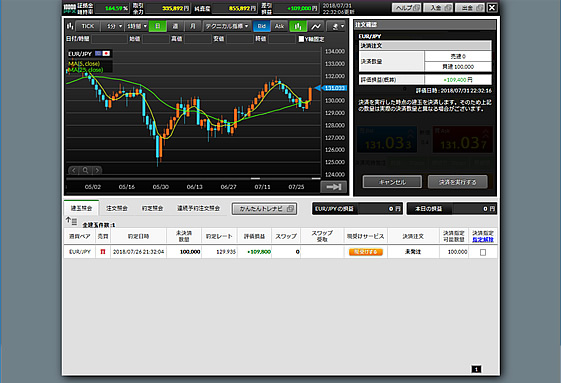Click the 約定日時 column header
This screenshot has width=561, height=383.
click(x=138, y=236)
